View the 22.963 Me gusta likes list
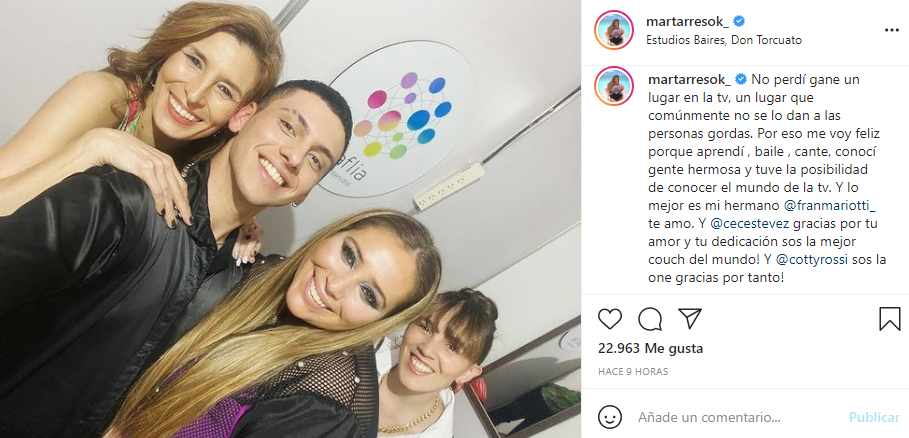Viewport: 909px width, 438px height. point(650,349)
